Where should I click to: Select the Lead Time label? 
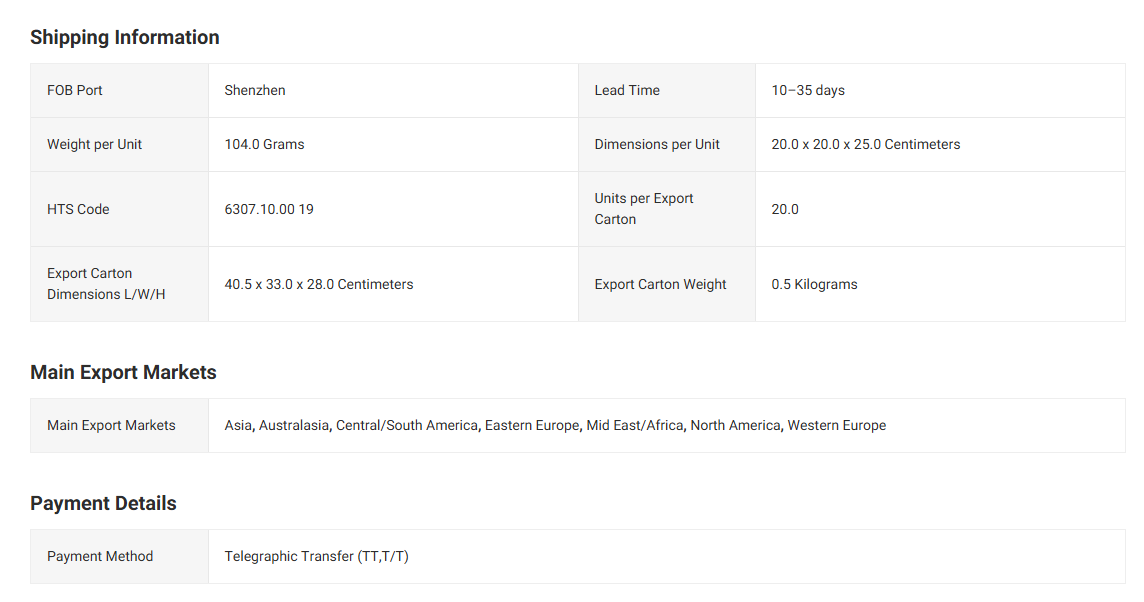click(627, 90)
